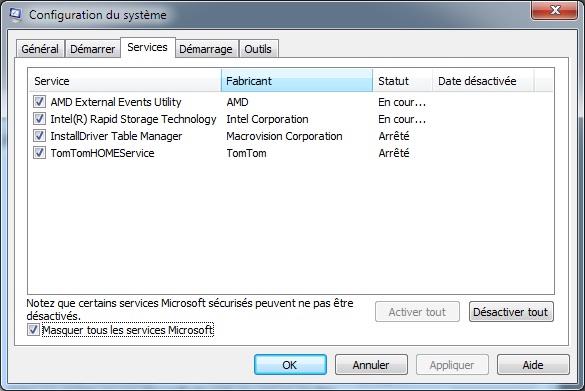Toggle the InstallDriver Table Manager checkbox
585x391 pixels.
pyautogui.click(x=40, y=135)
